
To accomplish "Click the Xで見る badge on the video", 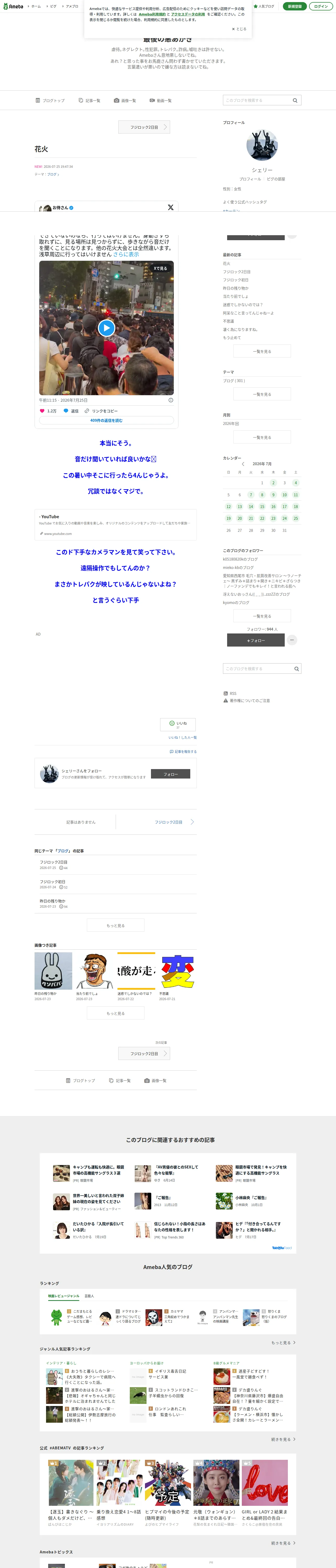I will (x=160, y=268).
